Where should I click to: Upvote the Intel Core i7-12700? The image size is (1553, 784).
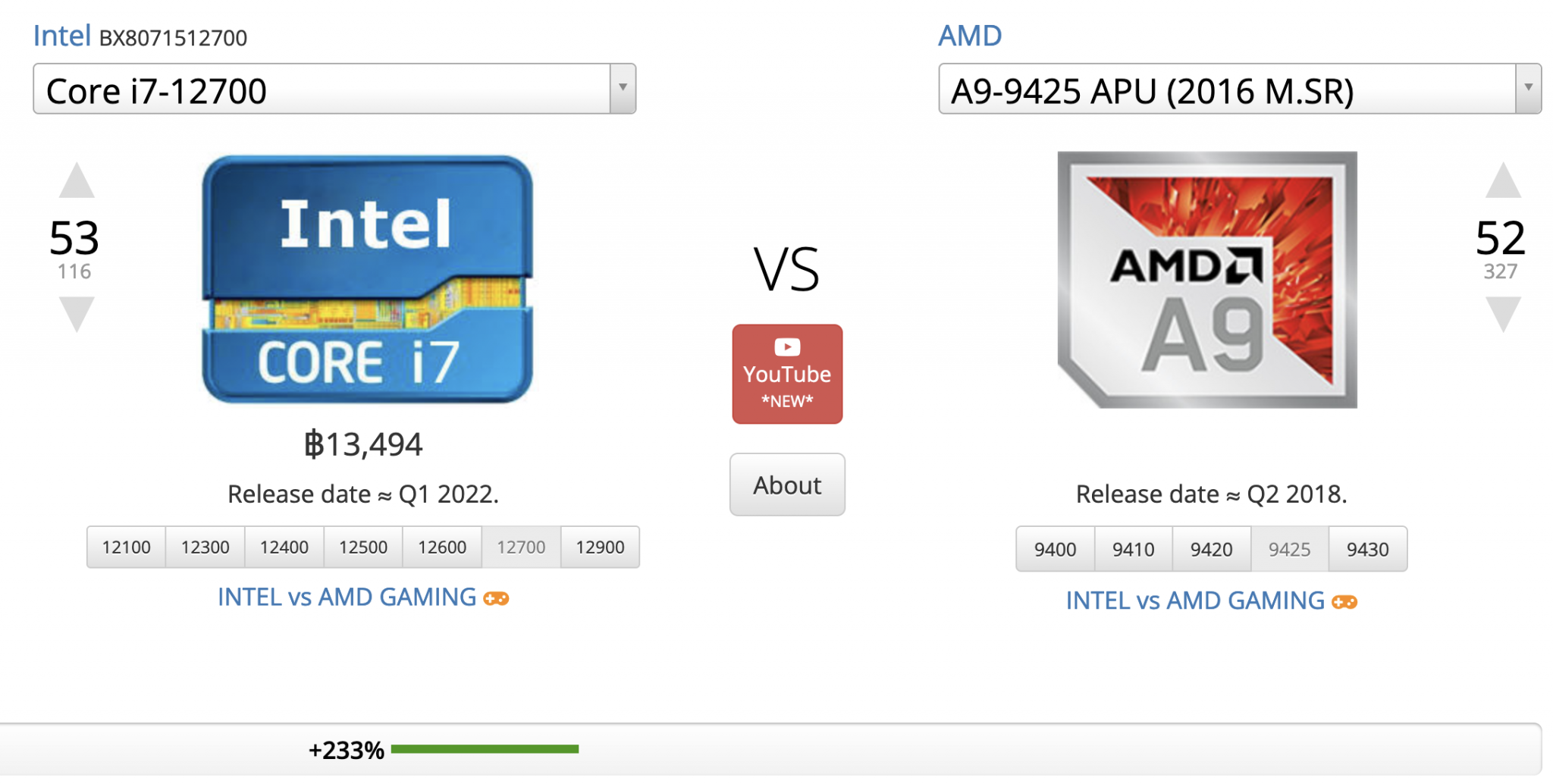[x=77, y=180]
